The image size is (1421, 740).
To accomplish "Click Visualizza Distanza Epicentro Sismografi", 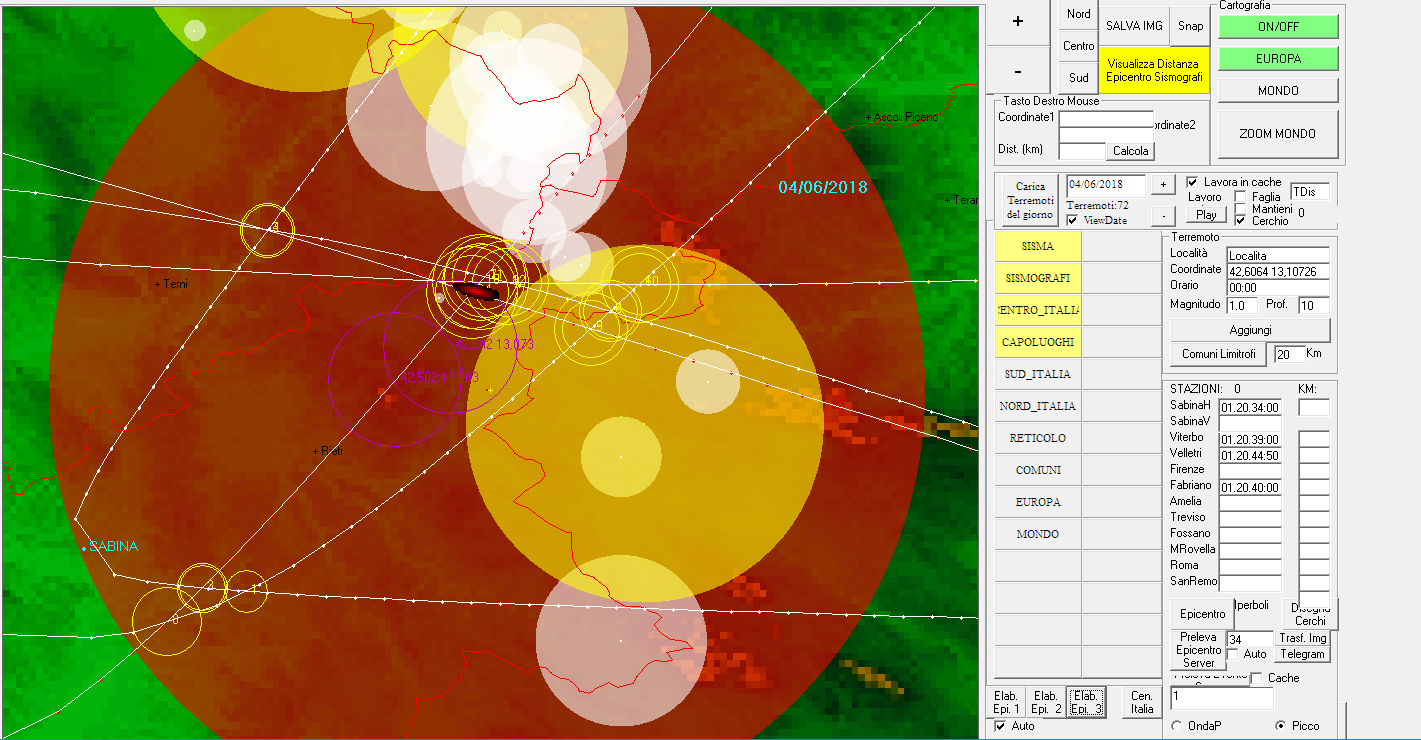I will click(1152, 70).
